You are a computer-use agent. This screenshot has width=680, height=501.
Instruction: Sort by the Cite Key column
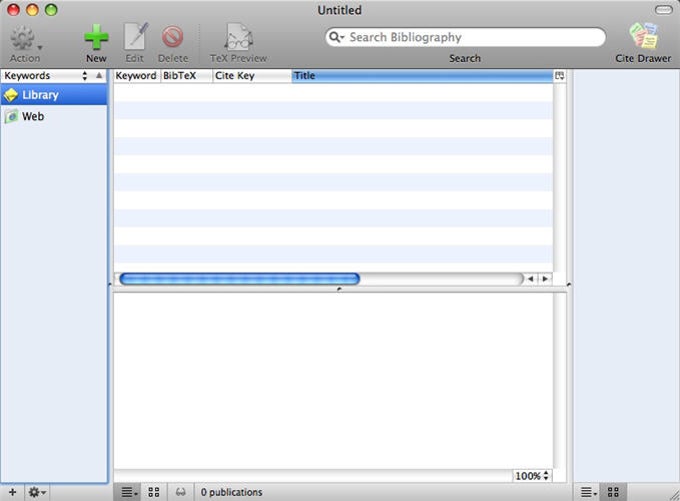(x=252, y=76)
